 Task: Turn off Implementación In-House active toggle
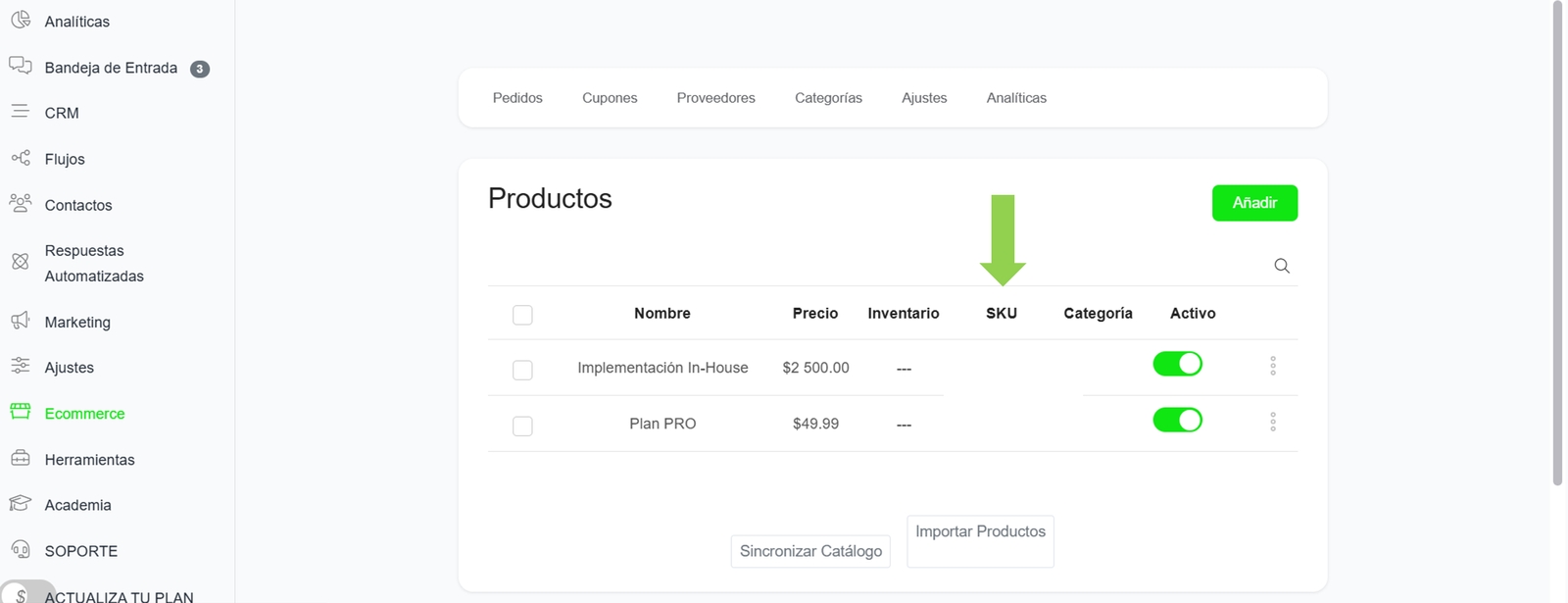[1177, 364]
